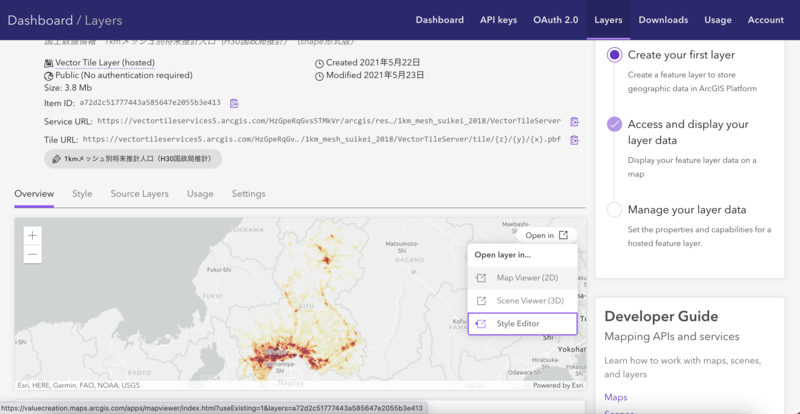Open Downloads page
This screenshot has height=414, width=800.
point(663,20)
